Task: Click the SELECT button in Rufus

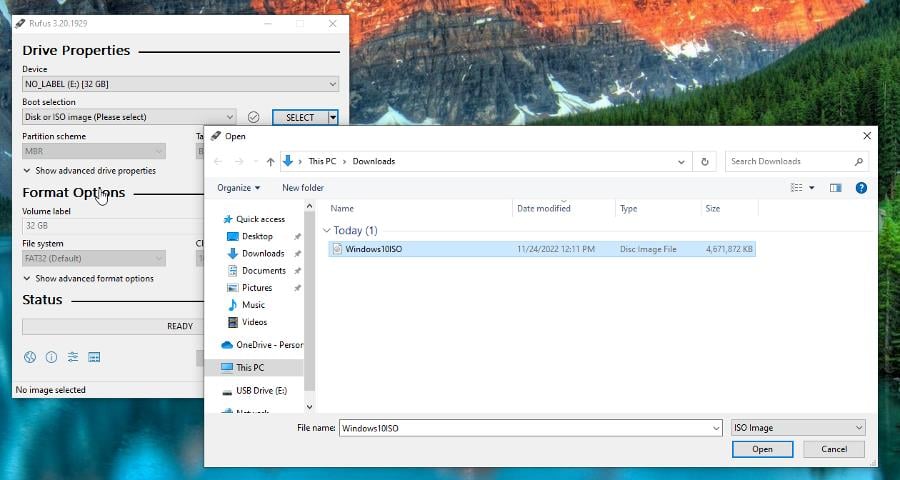Action: pos(300,118)
